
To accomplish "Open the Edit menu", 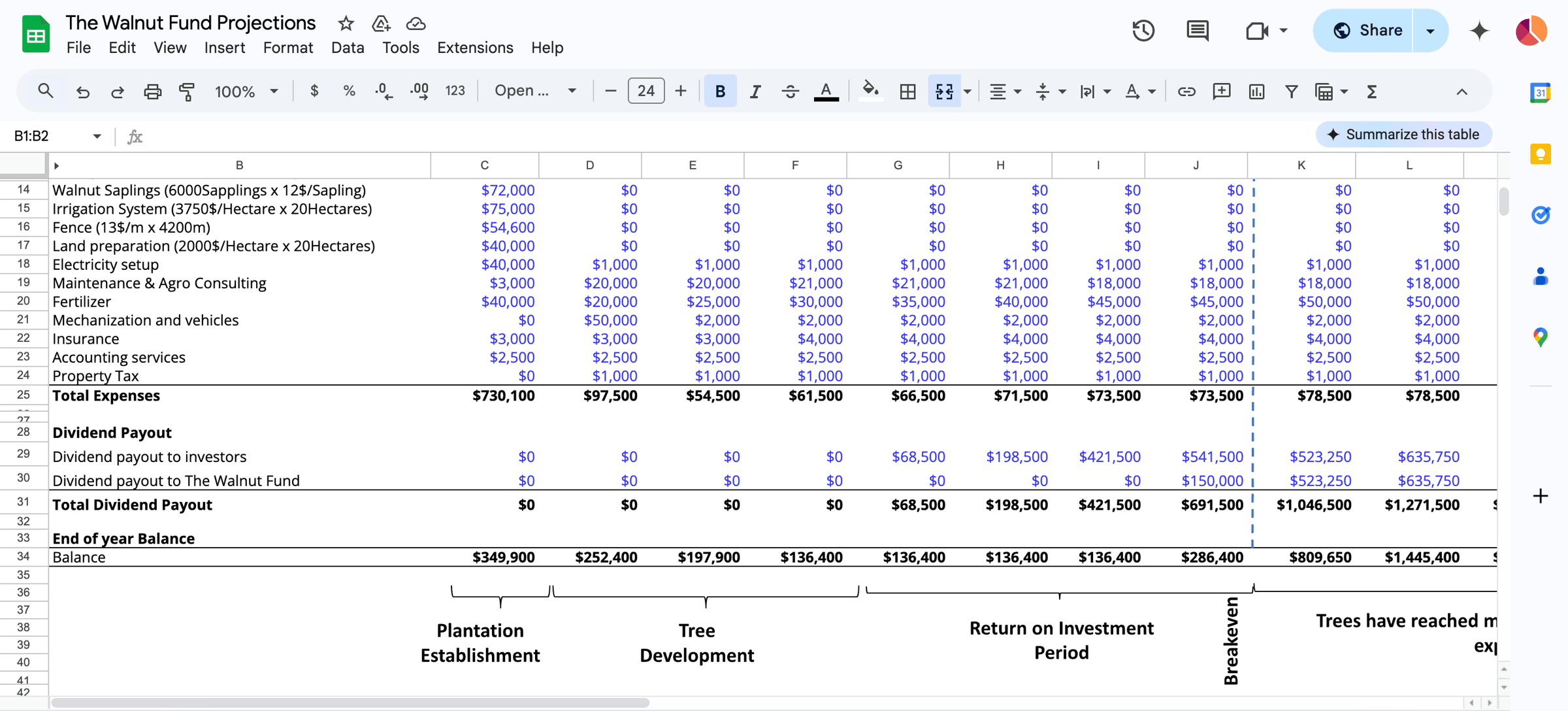I will (122, 48).
